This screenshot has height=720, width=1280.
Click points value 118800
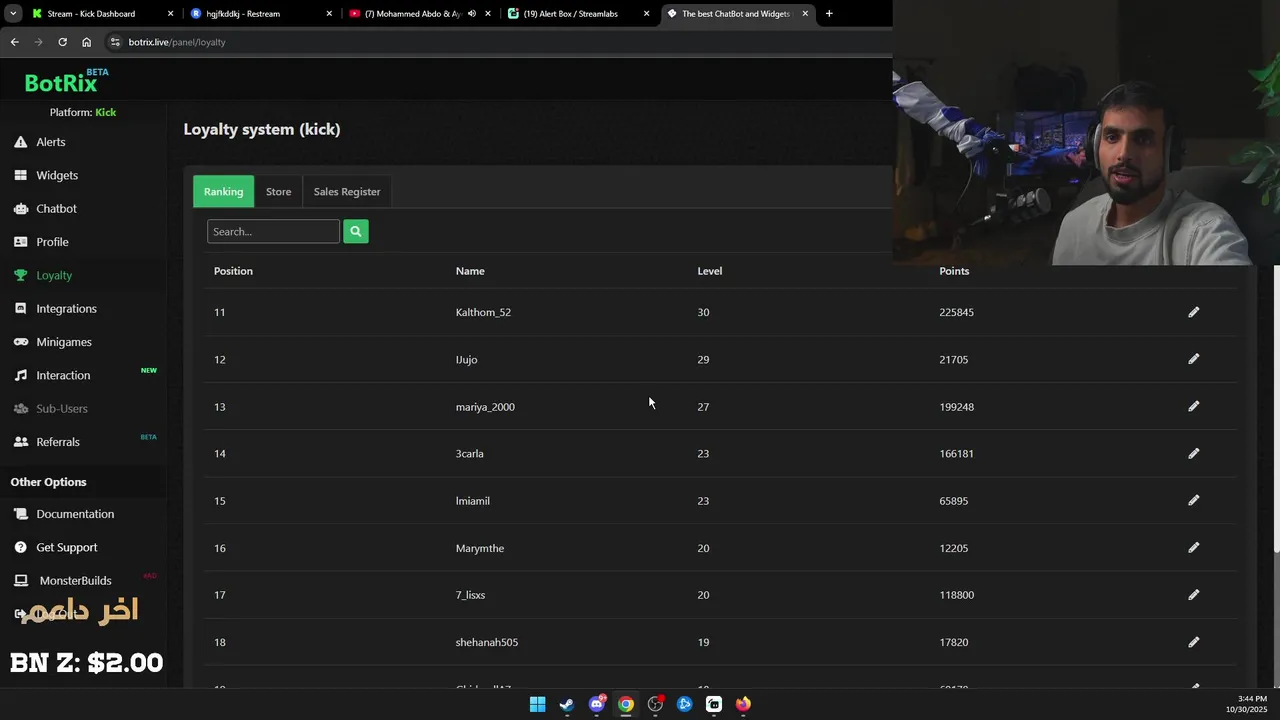[x=956, y=595]
